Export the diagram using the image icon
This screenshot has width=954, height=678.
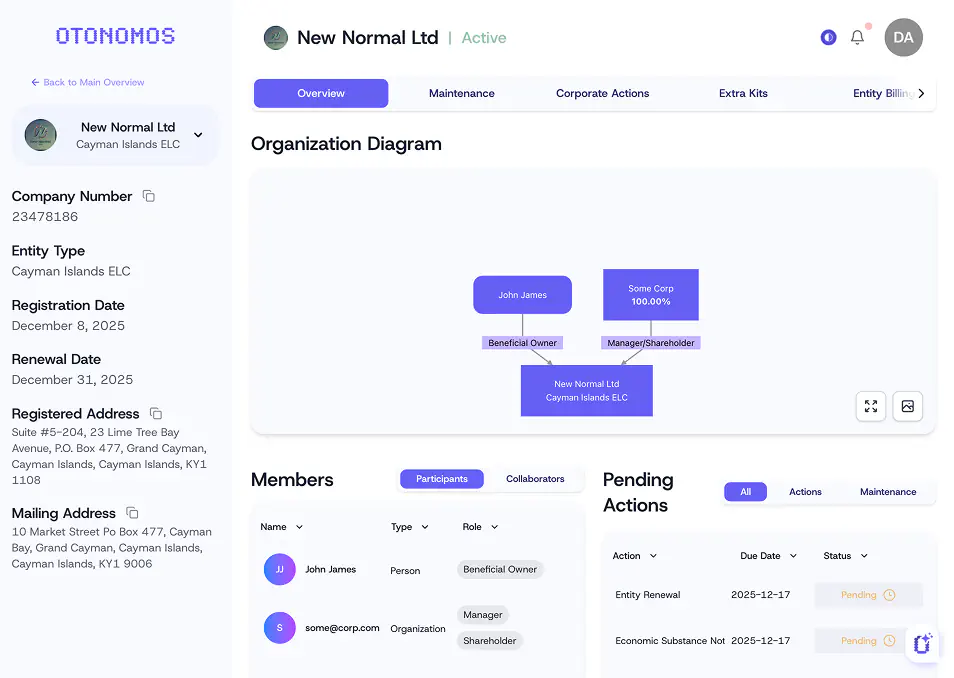[x=907, y=406]
